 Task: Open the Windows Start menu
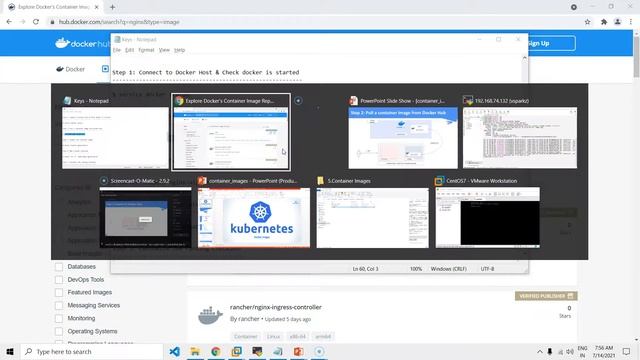tap(10, 351)
